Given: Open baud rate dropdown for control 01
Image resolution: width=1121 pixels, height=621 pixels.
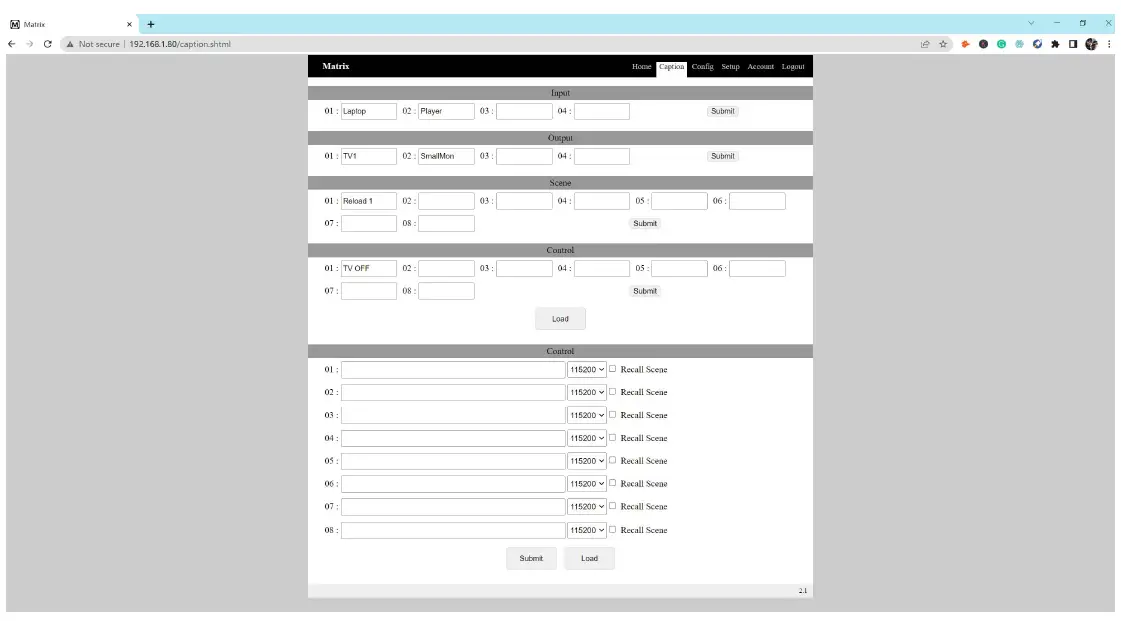Looking at the screenshot, I should (x=587, y=369).
